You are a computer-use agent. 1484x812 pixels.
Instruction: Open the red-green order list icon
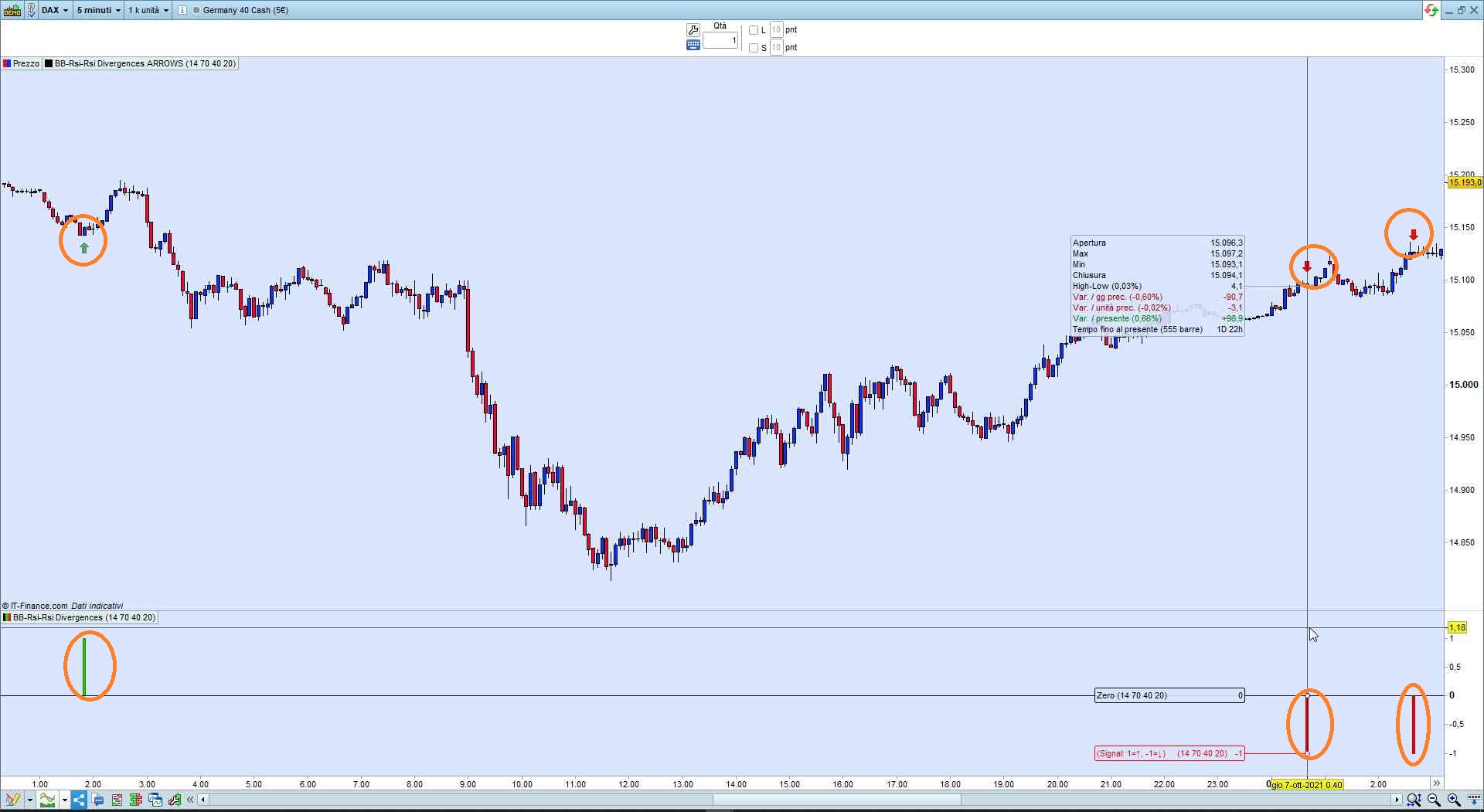click(117, 800)
